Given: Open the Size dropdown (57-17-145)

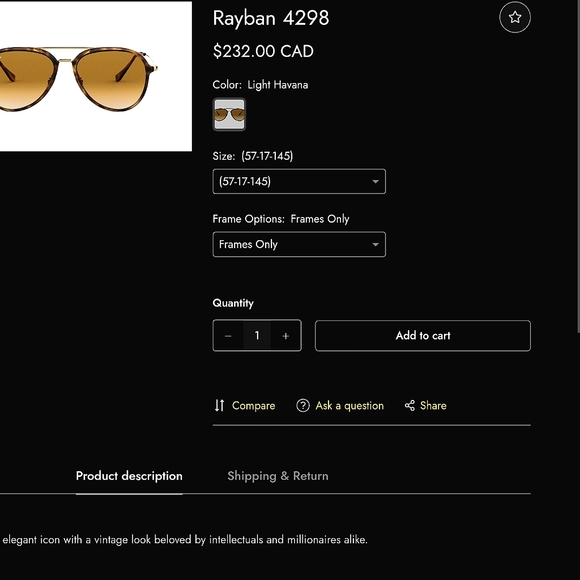Looking at the screenshot, I should pyautogui.click(x=299, y=181).
